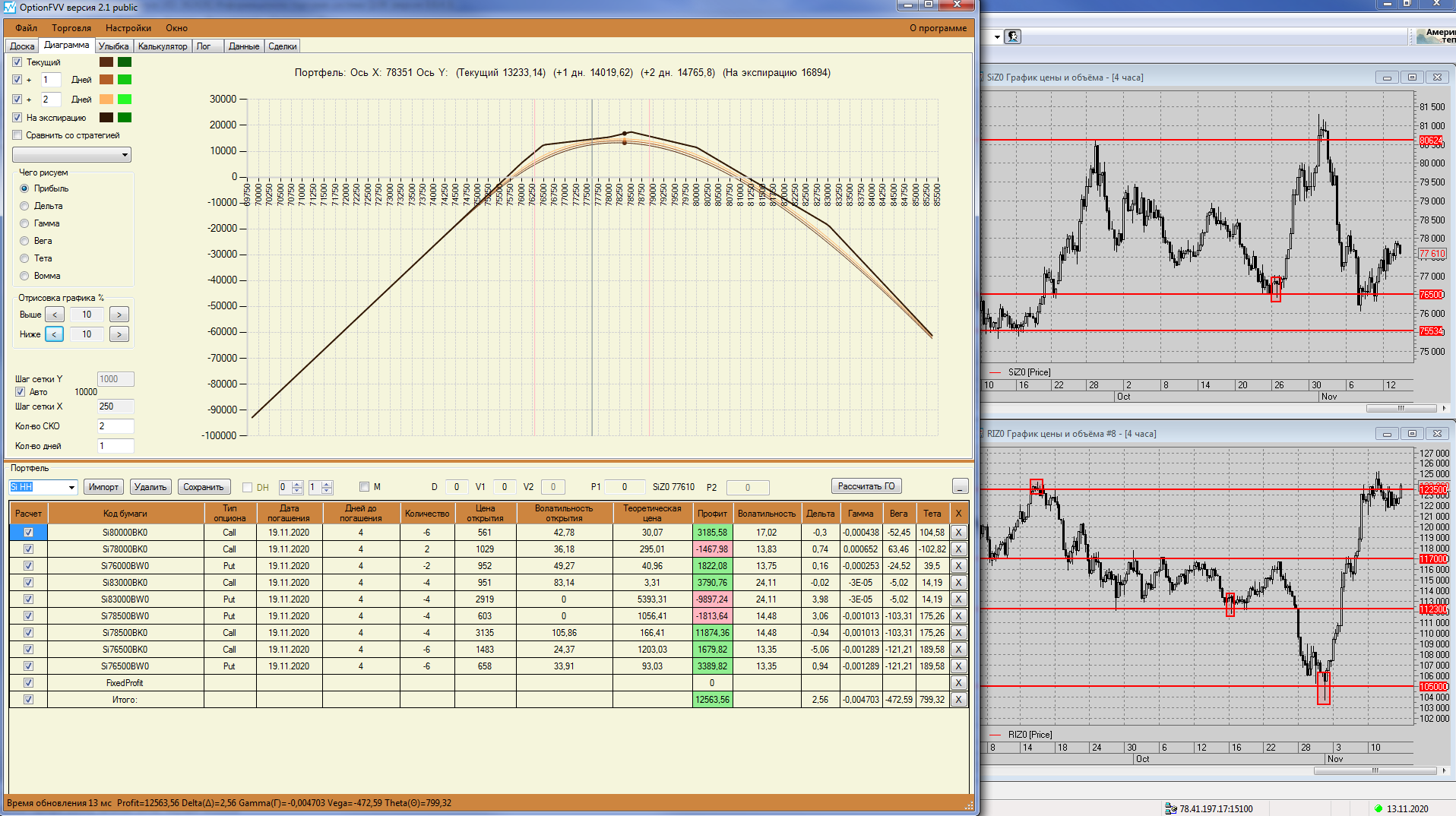
Task: Click the left arrow next to Ниже
Action: (55, 334)
